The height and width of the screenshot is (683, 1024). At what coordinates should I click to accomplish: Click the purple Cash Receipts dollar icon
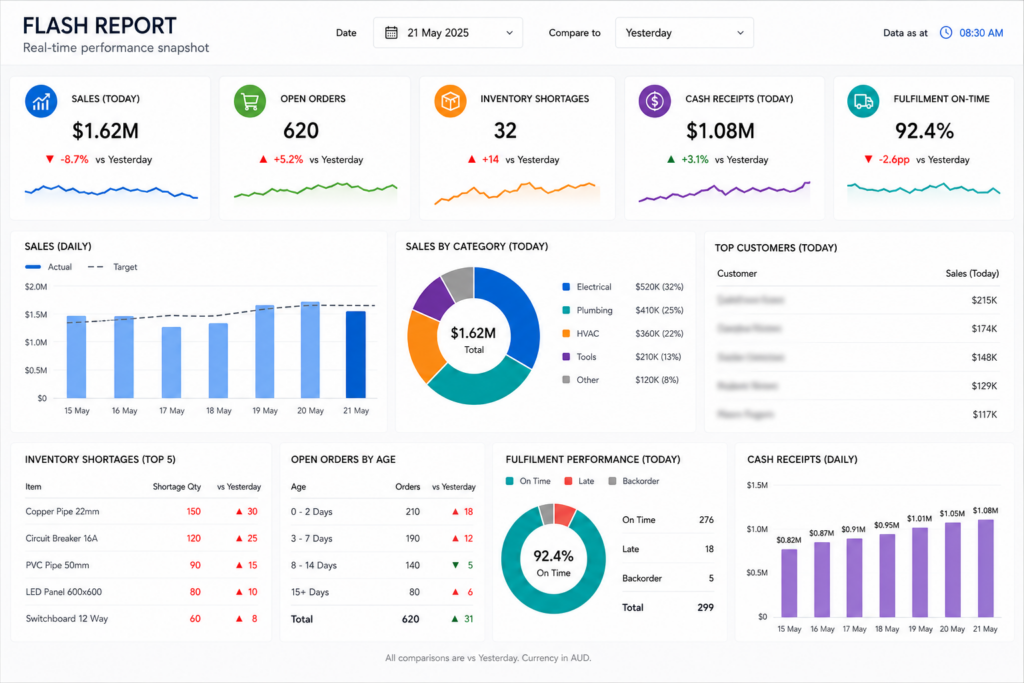654,101
